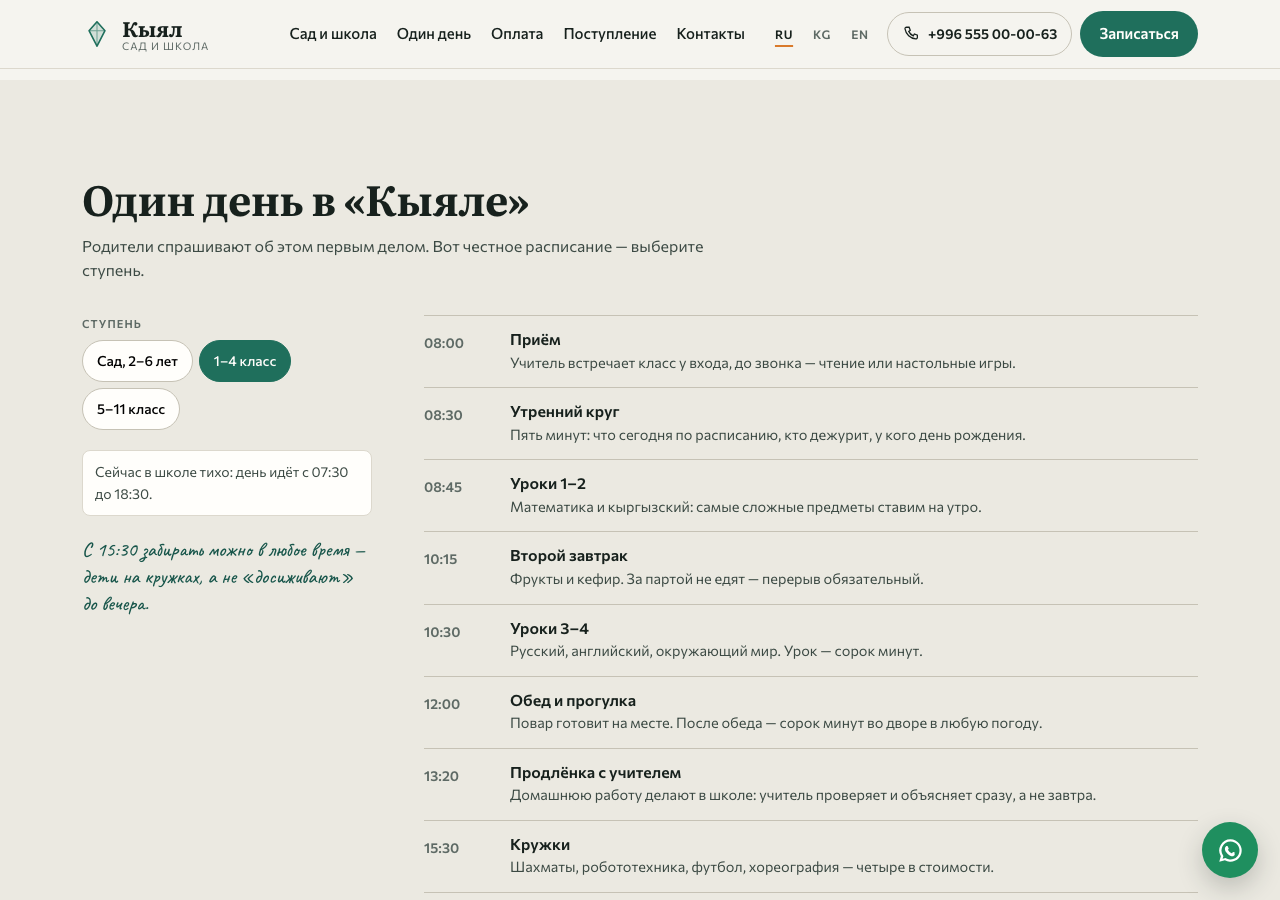This screenshot has width=1280, height=900.
Task: Click the СТУПЕНЬ label
Action: (x=112, y=324)
